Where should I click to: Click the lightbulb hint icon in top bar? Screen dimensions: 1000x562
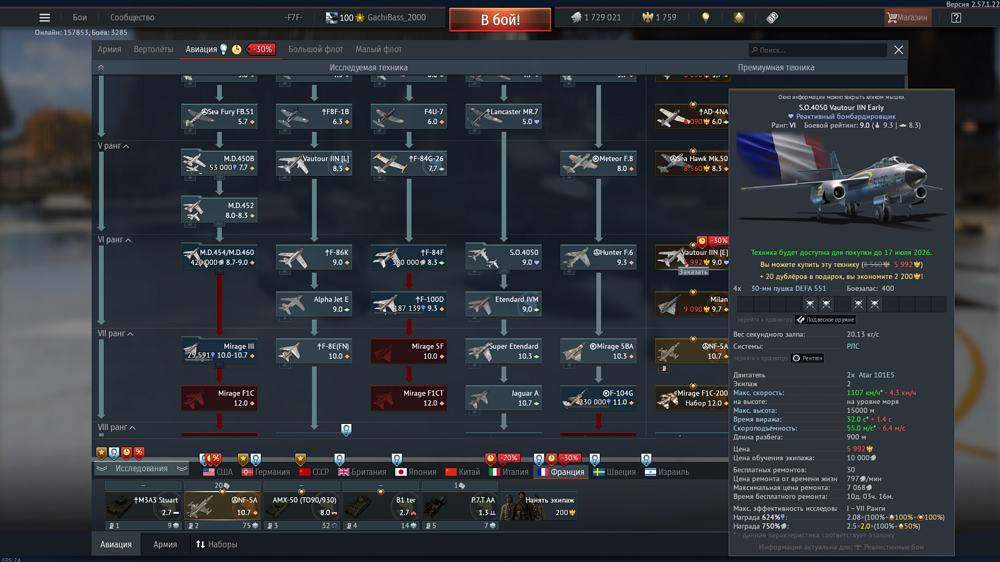click(705, 18)
